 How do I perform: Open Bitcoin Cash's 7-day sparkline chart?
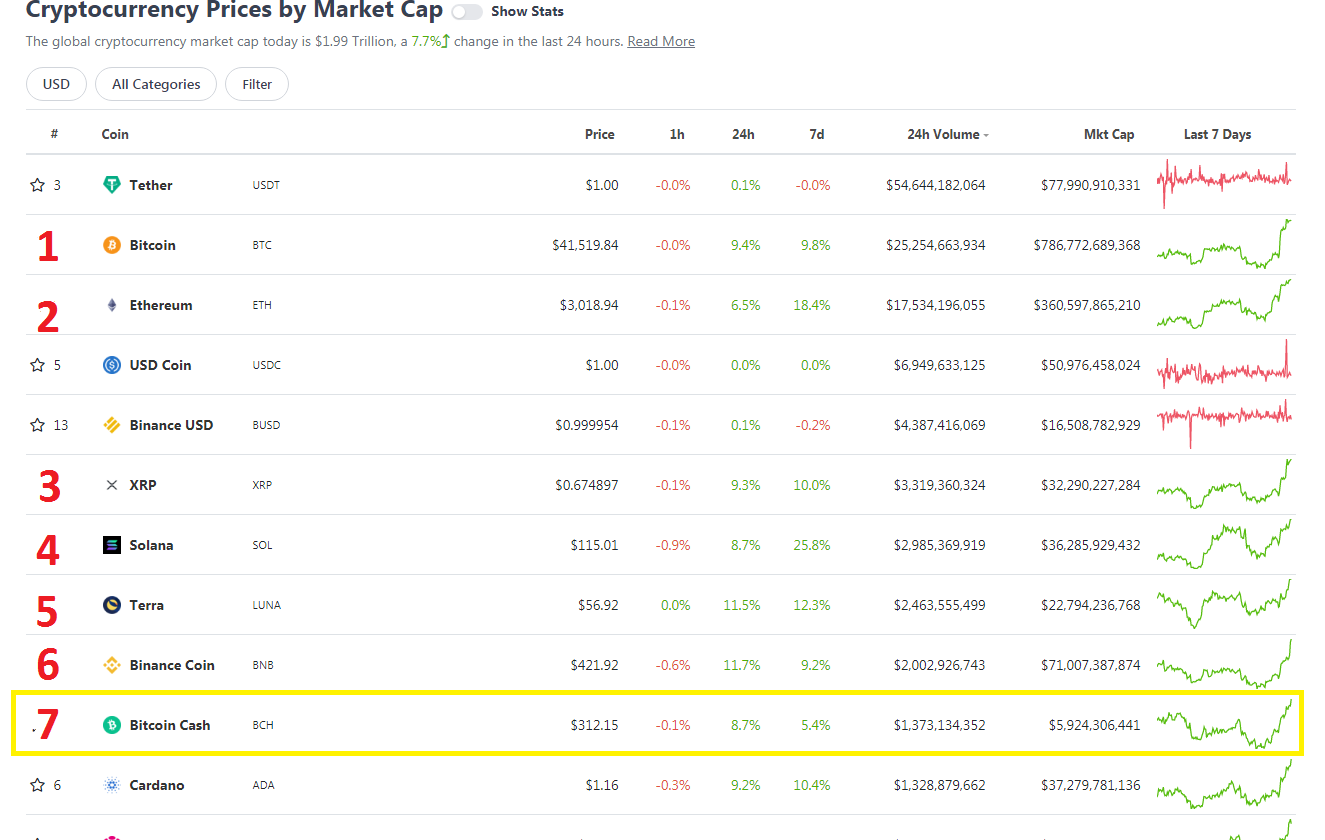1224,724
